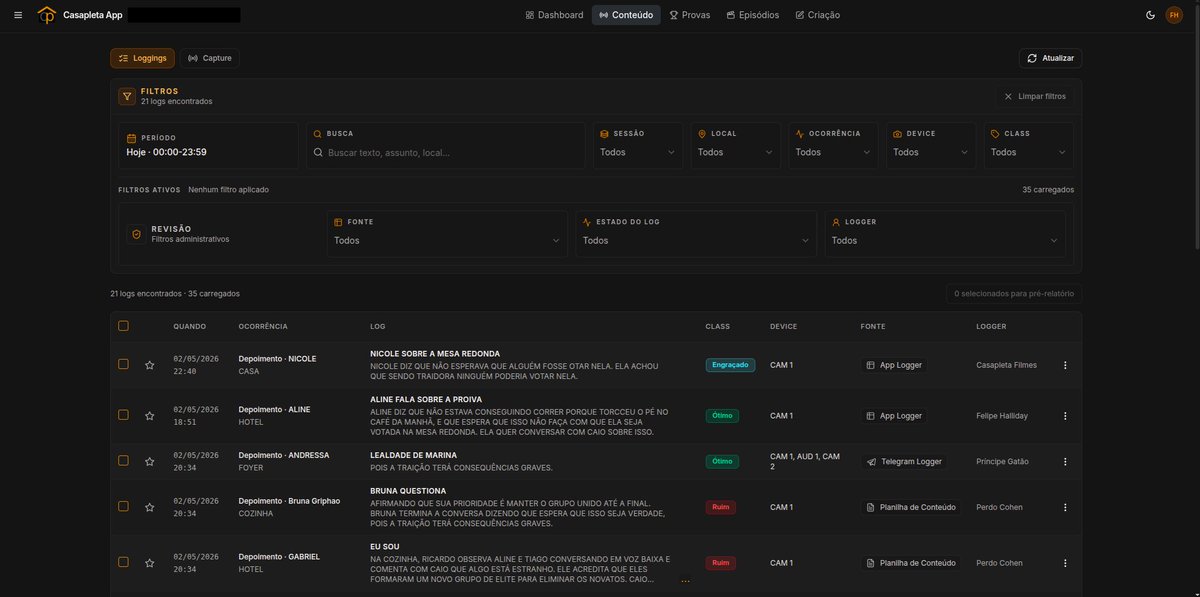Open three-dot menu for ANDRESSA row
The height and width of the screenshot is (597, 1200).
click(1065, 462)
